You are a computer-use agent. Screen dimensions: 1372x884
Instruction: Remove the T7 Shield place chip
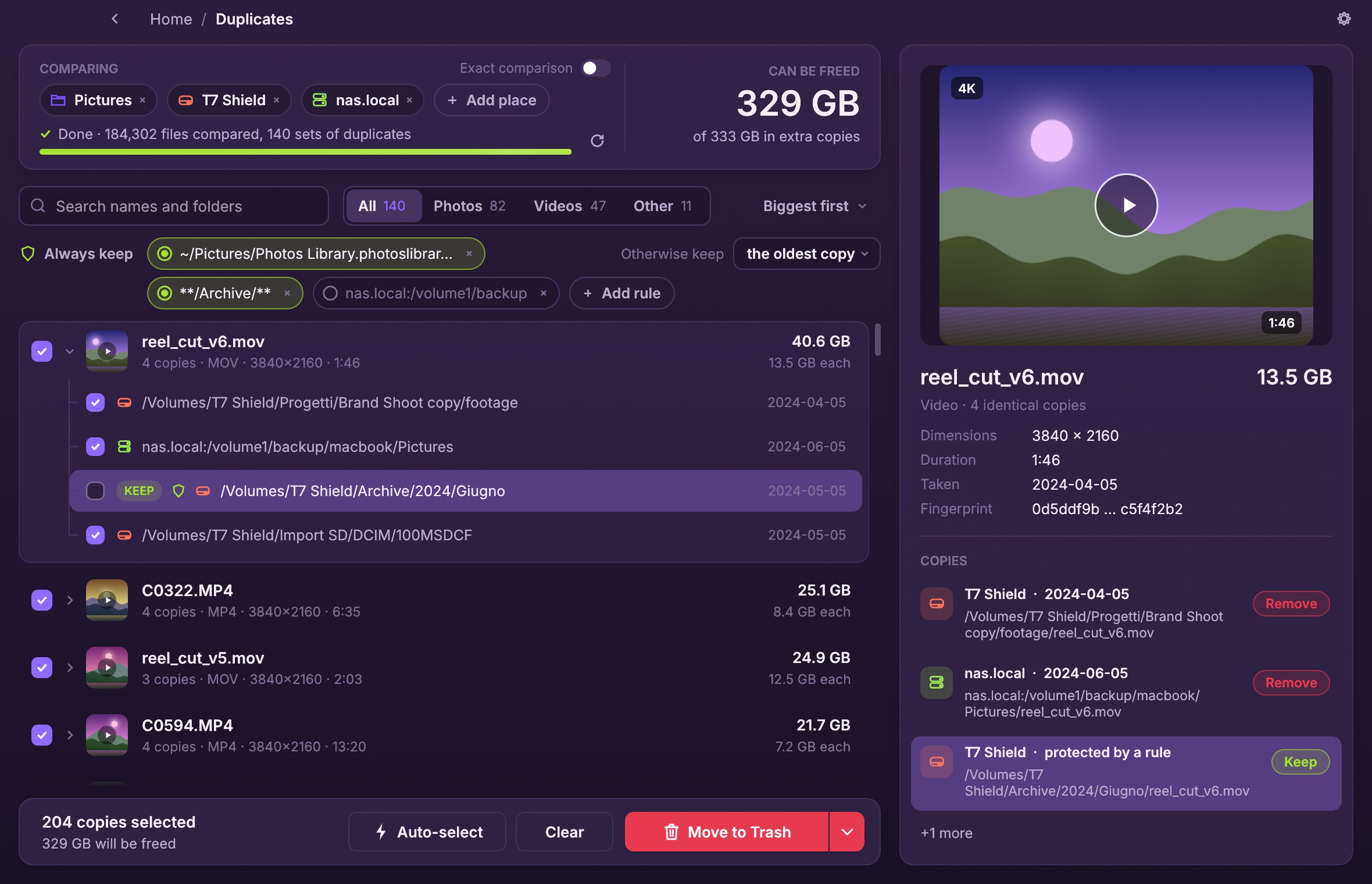[277, 100]
